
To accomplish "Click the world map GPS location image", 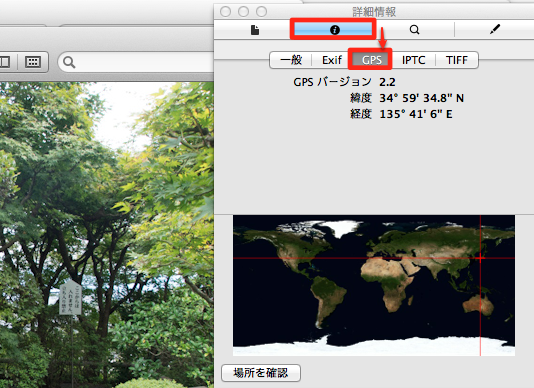I will [374, 285].
